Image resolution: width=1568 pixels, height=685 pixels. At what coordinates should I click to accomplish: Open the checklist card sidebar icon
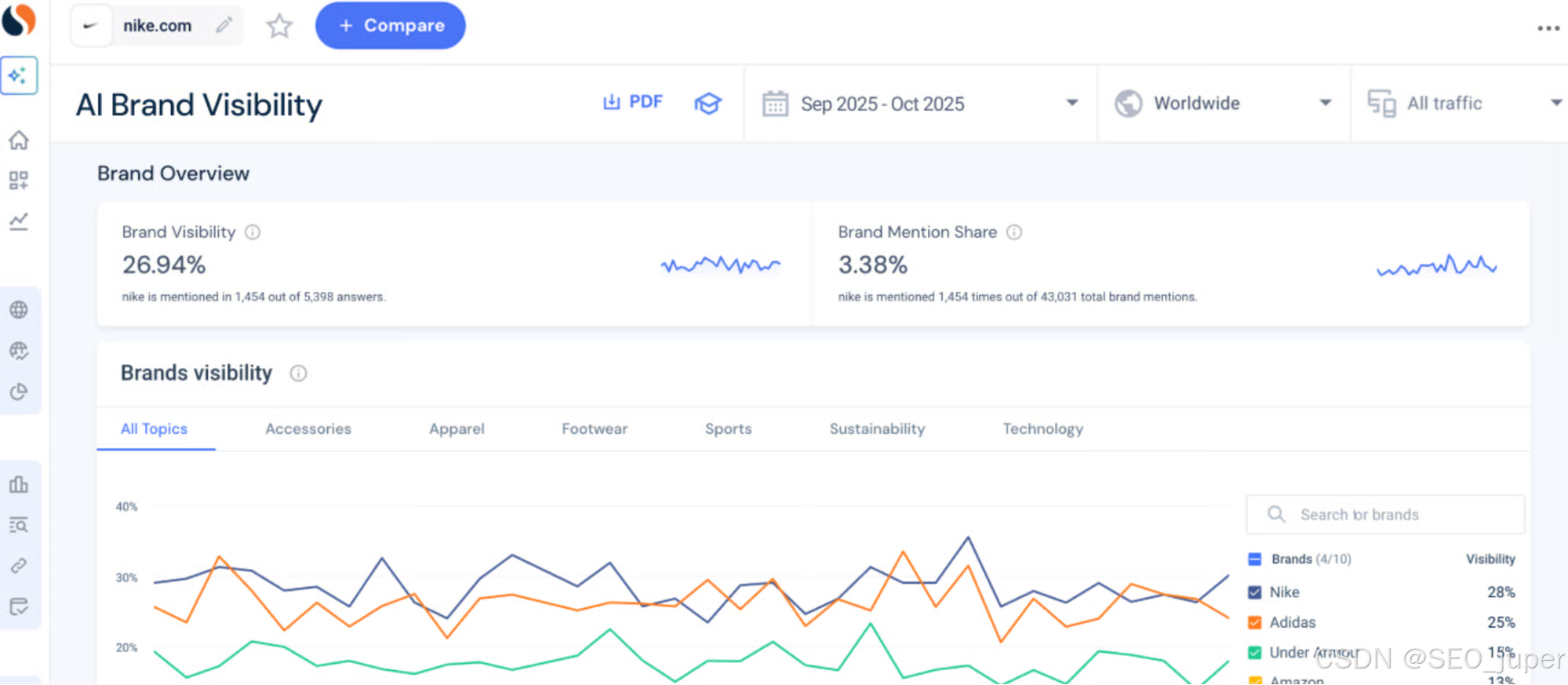(19, 607)
